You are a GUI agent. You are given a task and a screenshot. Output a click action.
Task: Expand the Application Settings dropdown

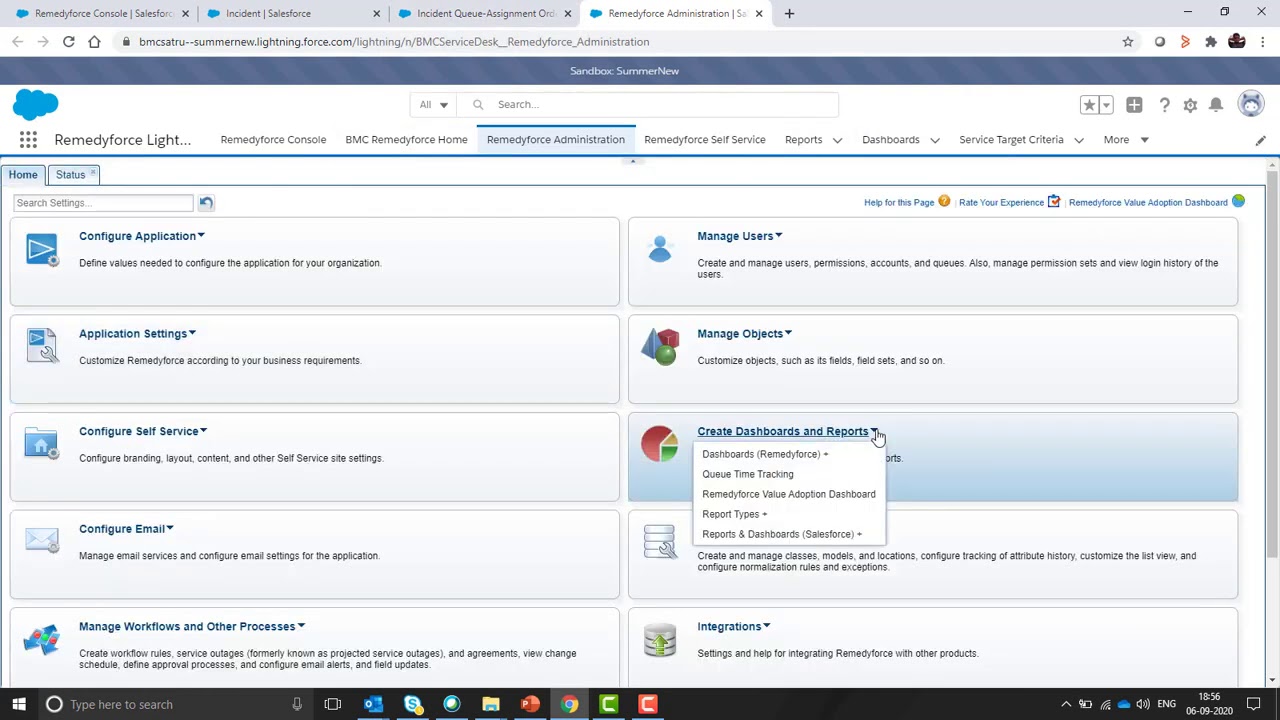pyautogui.click(x=192, y=334)
